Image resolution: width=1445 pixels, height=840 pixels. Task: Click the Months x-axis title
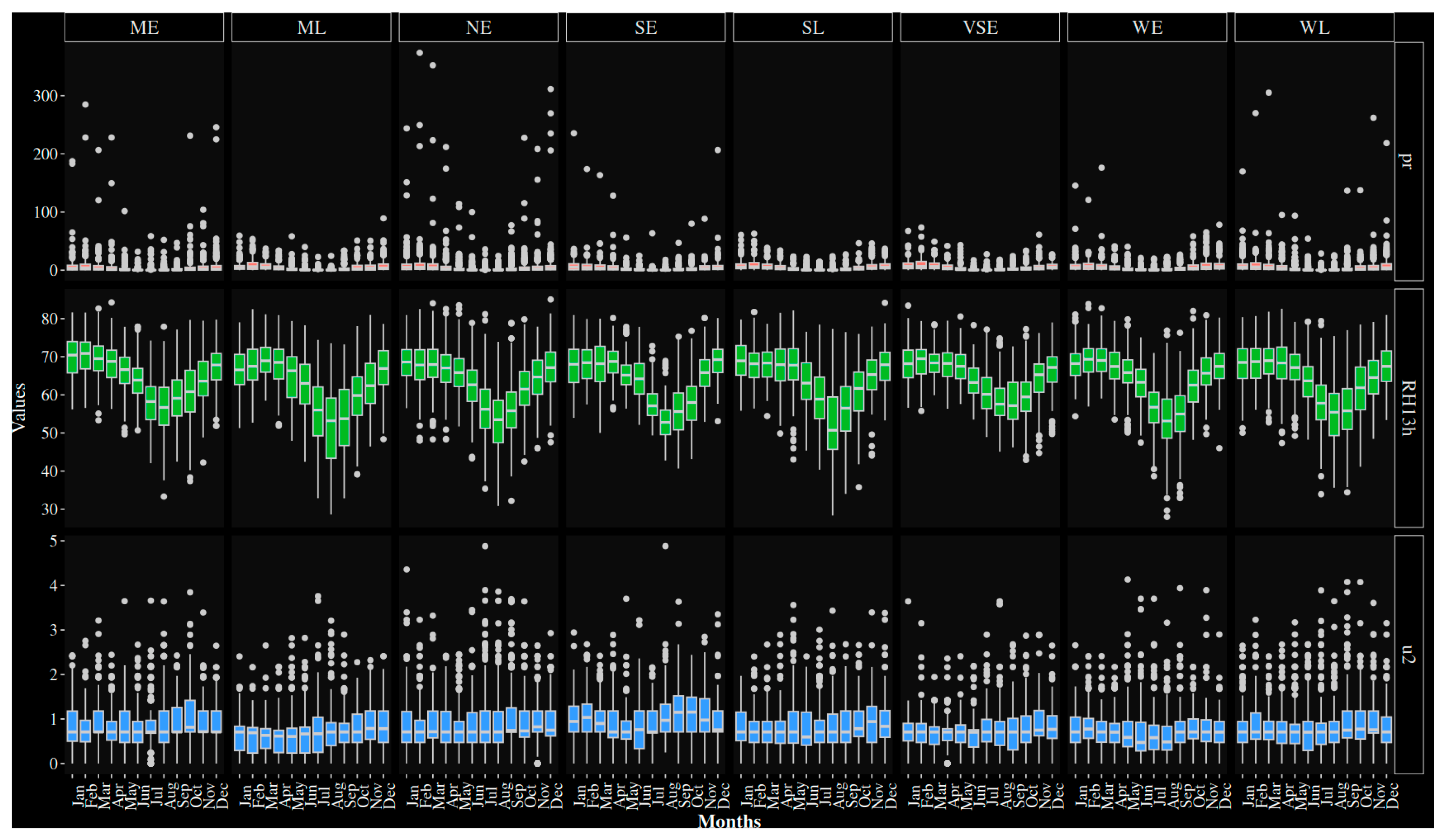tap(729, 822)
